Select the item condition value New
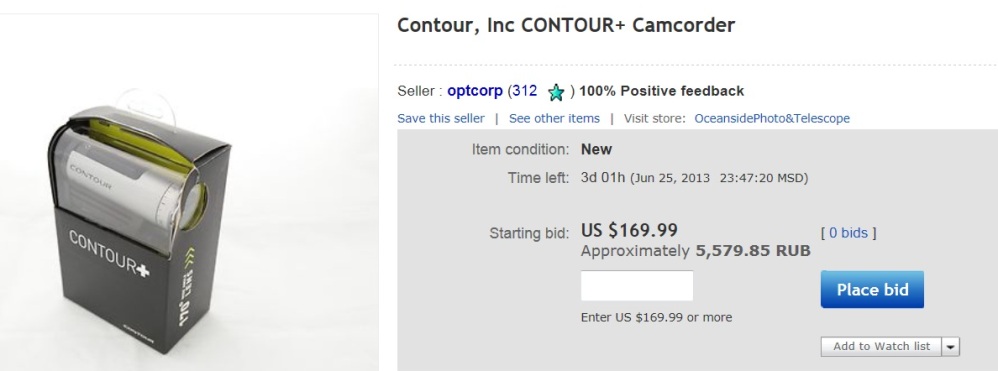Viewport: 998px width, 371px height. pyautogui.click(x=596, y=150)
